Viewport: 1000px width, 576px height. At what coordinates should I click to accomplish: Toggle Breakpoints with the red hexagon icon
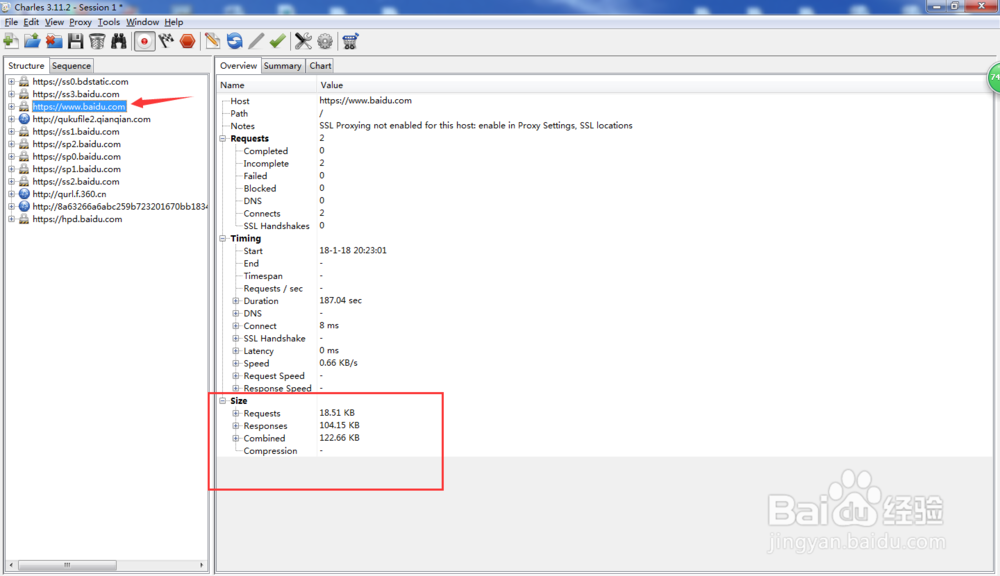pos(188,41)
